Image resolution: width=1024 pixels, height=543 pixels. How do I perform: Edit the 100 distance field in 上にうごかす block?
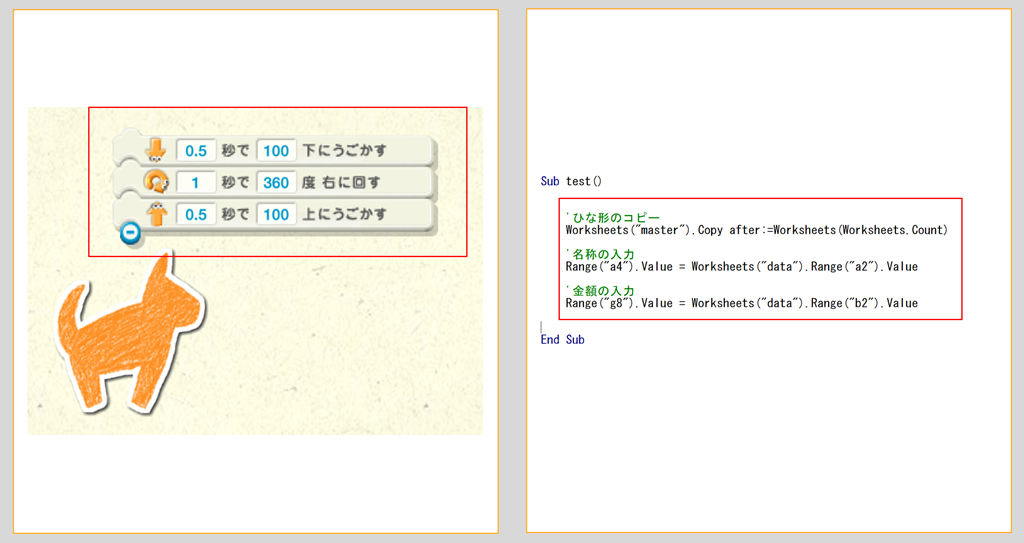276,214
